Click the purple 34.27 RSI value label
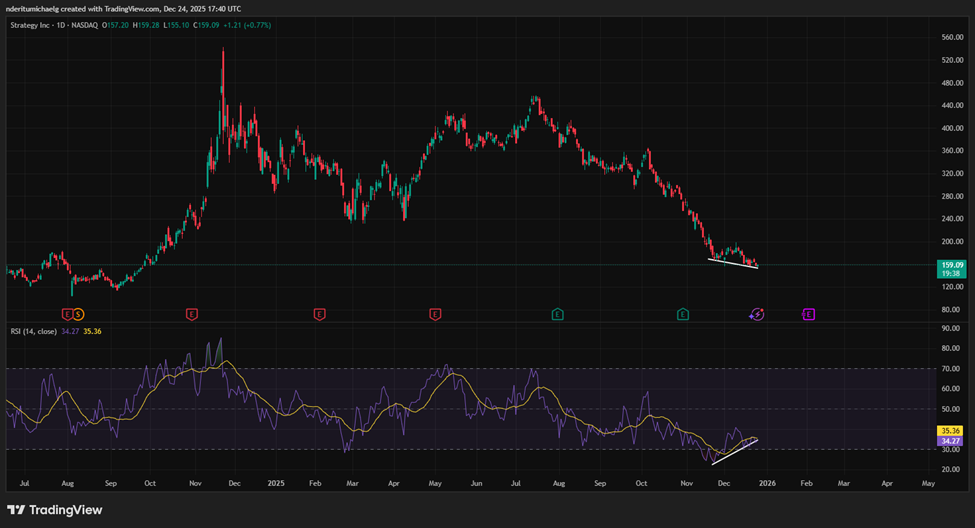Viewport: 975px width, 528px height. pos(949,441)
